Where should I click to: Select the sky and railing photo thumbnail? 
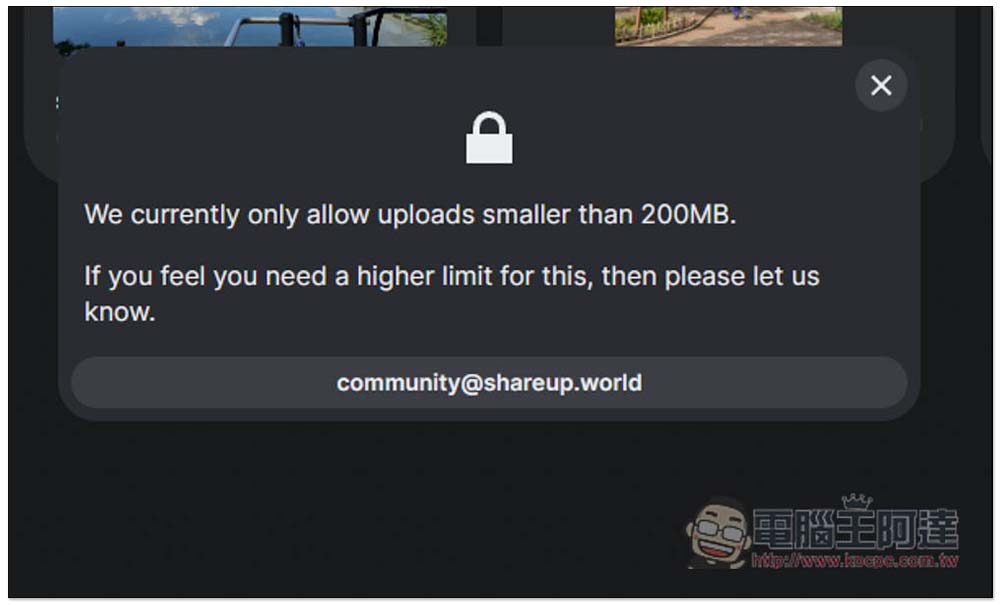coord(249,26)
